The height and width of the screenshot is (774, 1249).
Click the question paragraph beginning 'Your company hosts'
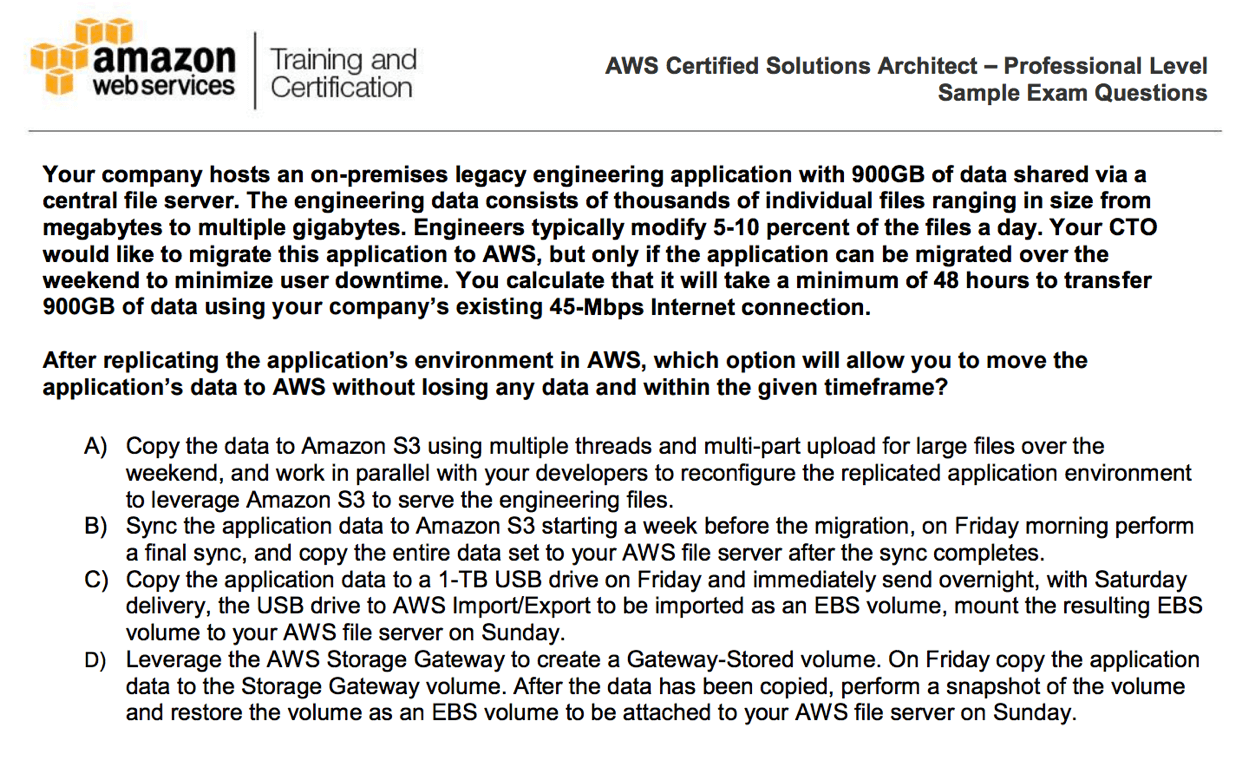click(x=600, y=240)
